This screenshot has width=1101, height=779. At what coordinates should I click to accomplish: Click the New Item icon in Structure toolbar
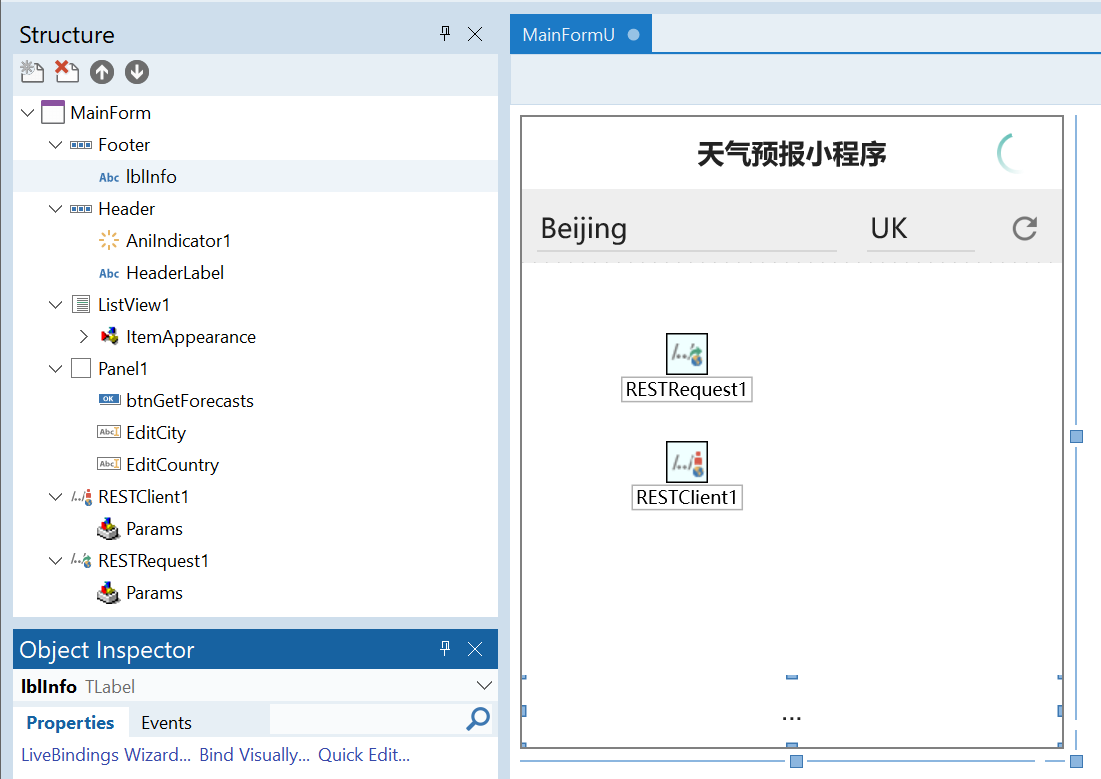(33, 72)
